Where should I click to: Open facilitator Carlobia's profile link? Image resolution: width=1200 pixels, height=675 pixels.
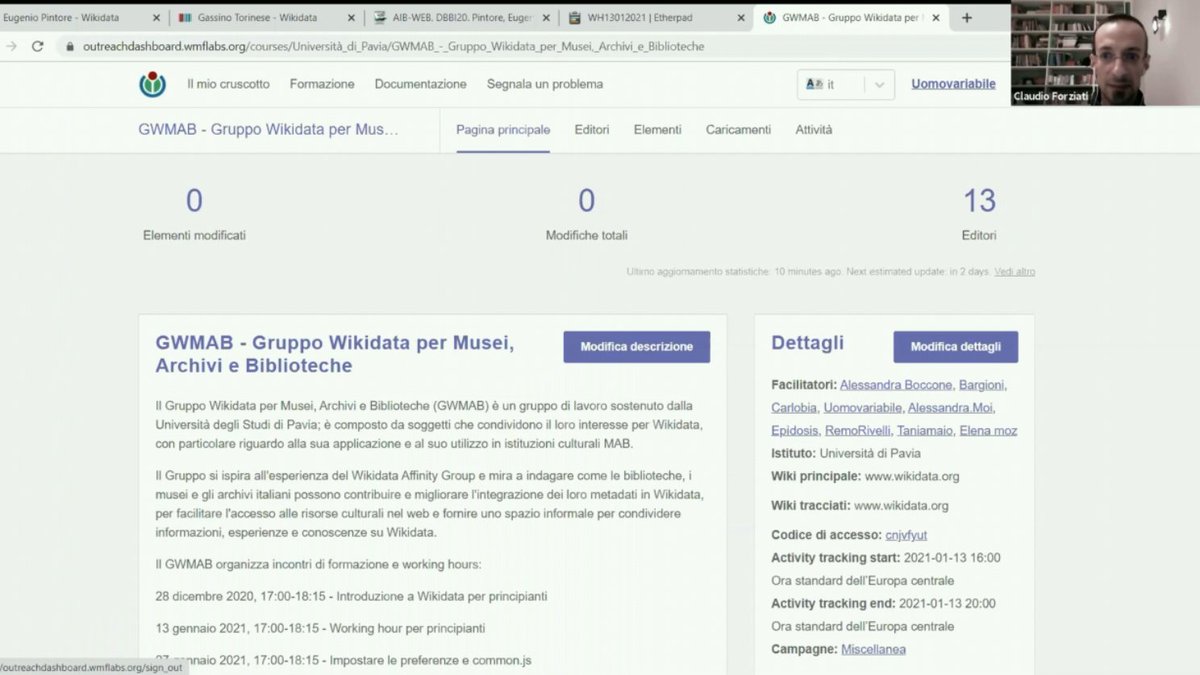(793, 408)
